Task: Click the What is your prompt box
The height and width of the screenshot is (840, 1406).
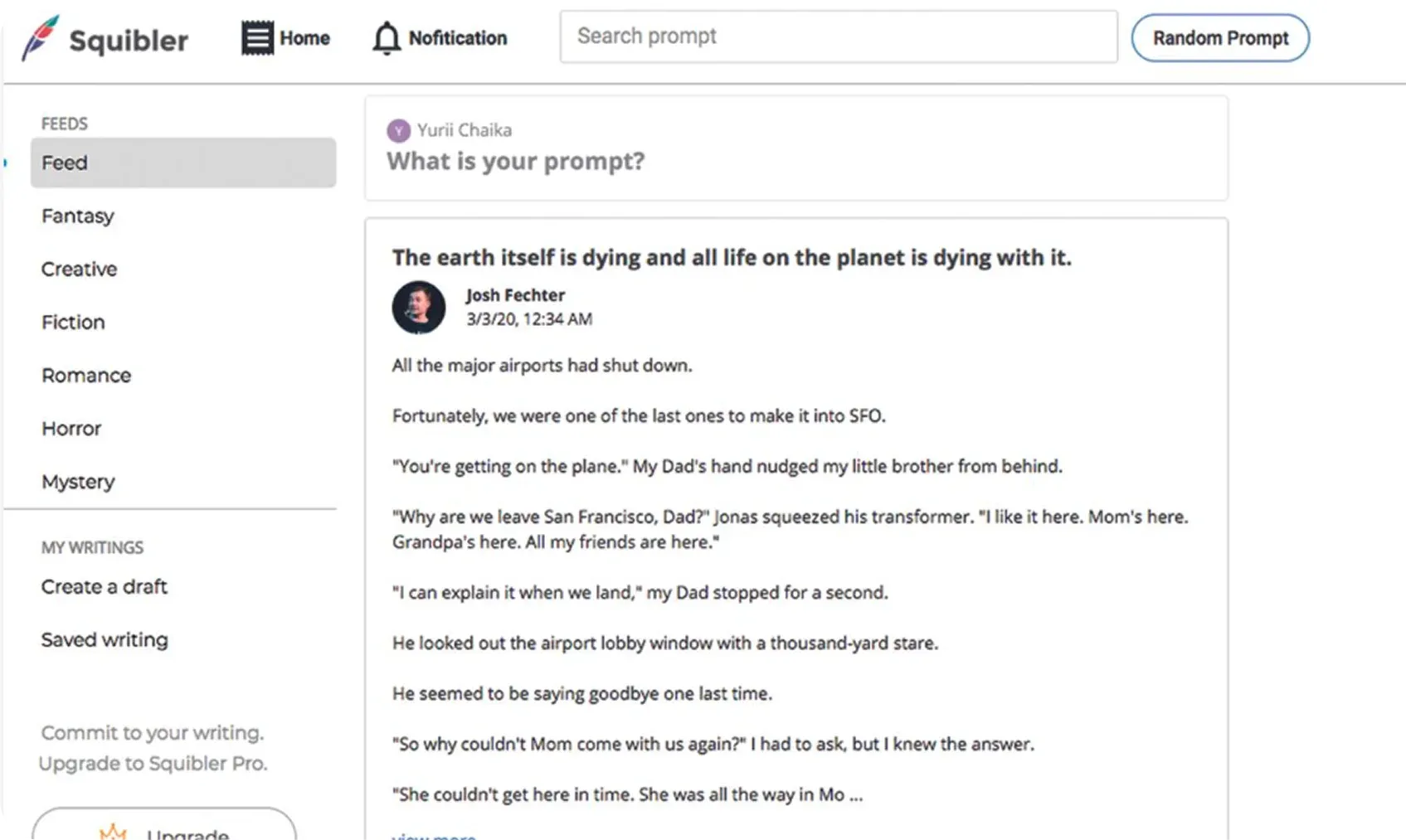Action: pos(795,161)
